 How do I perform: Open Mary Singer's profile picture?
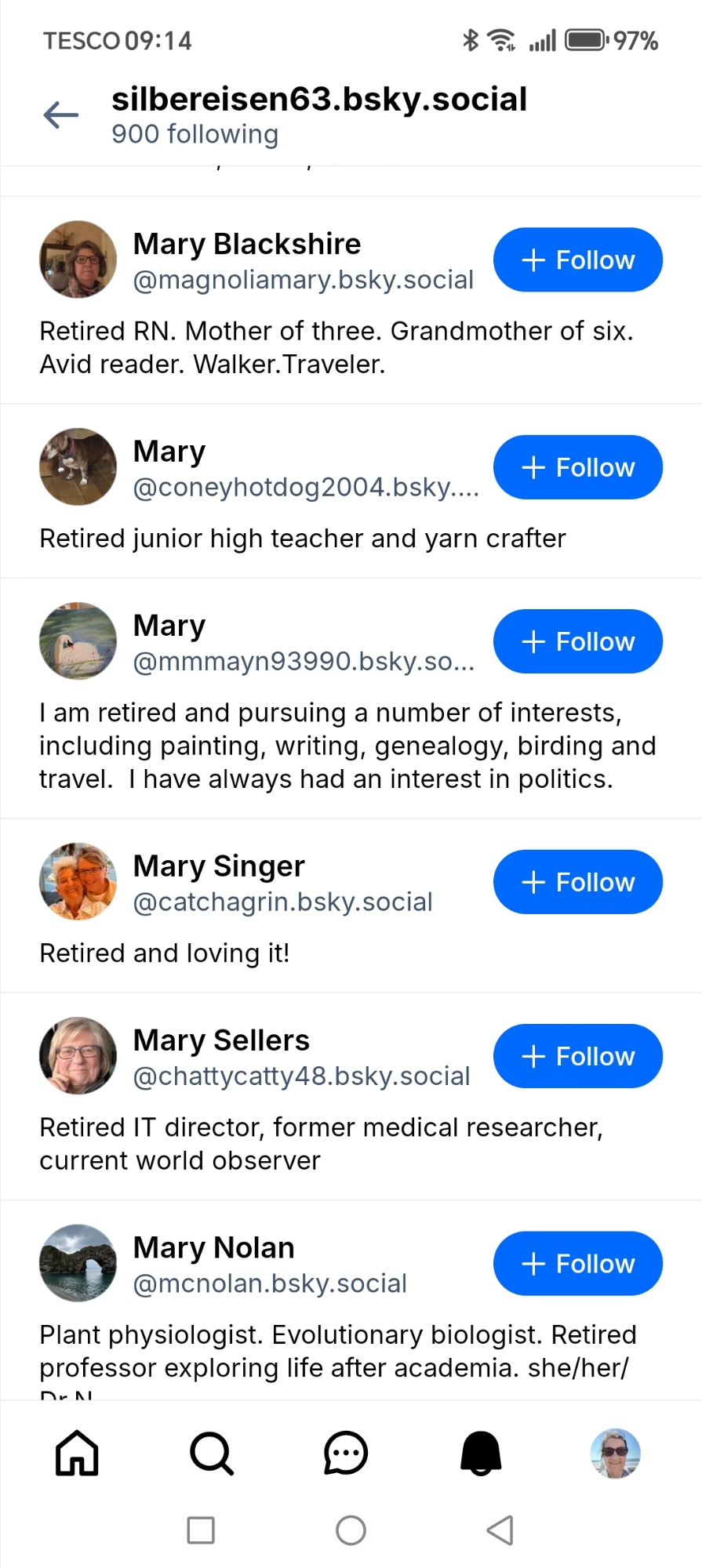tap(78, 881)
